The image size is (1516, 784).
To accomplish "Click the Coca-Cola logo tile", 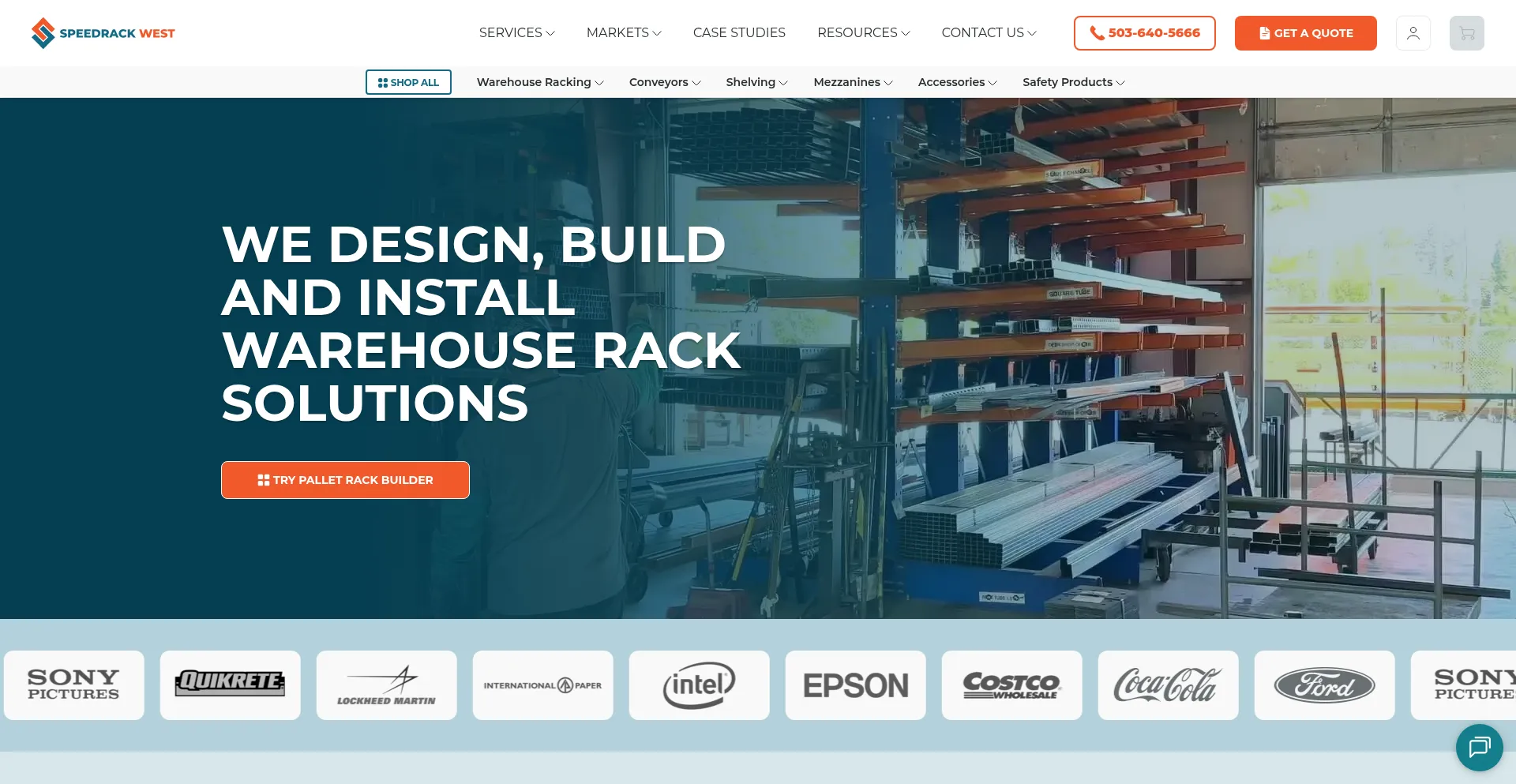I will (x=1168, y=685).
